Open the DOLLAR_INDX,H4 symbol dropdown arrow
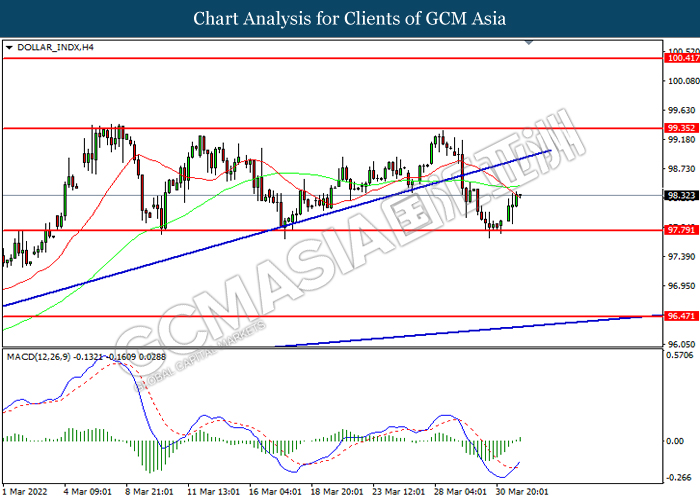700x500 pixels. 9,47
